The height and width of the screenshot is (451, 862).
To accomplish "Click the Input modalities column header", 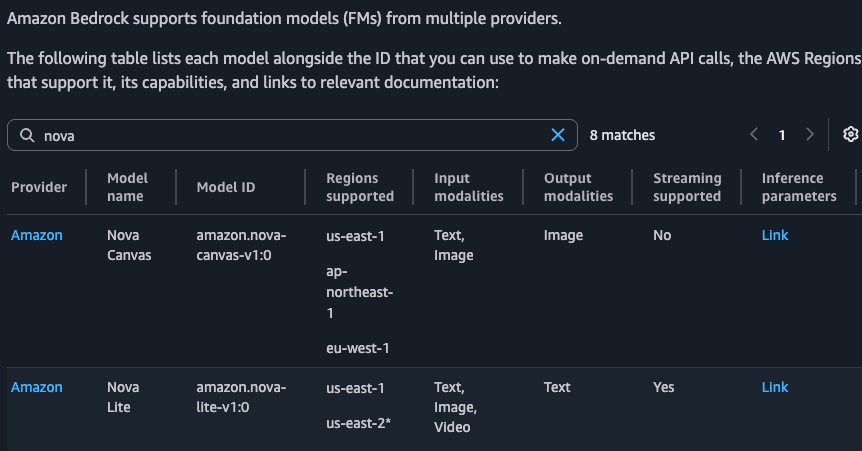I will pos(468,187).
